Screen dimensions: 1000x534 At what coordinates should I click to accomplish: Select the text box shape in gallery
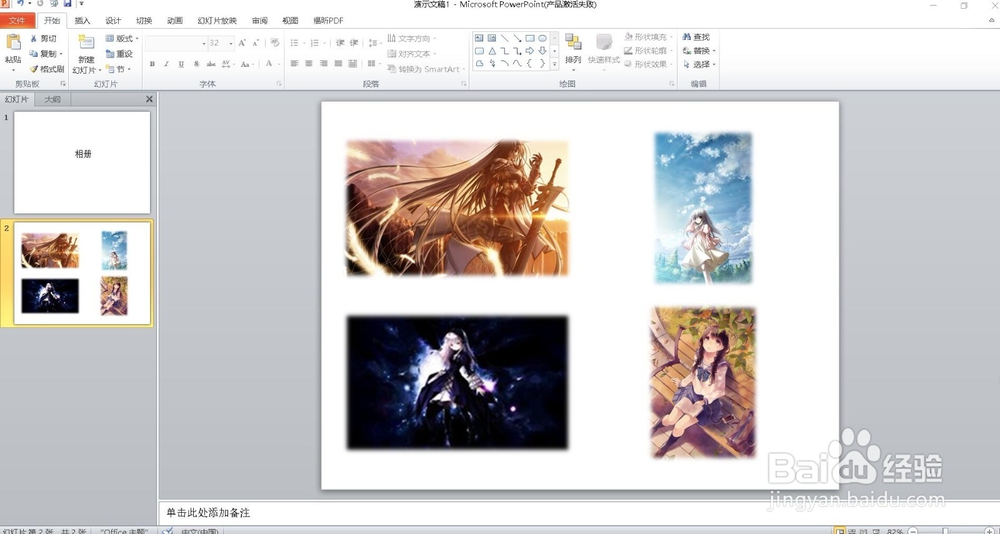(x=479, y=38)
